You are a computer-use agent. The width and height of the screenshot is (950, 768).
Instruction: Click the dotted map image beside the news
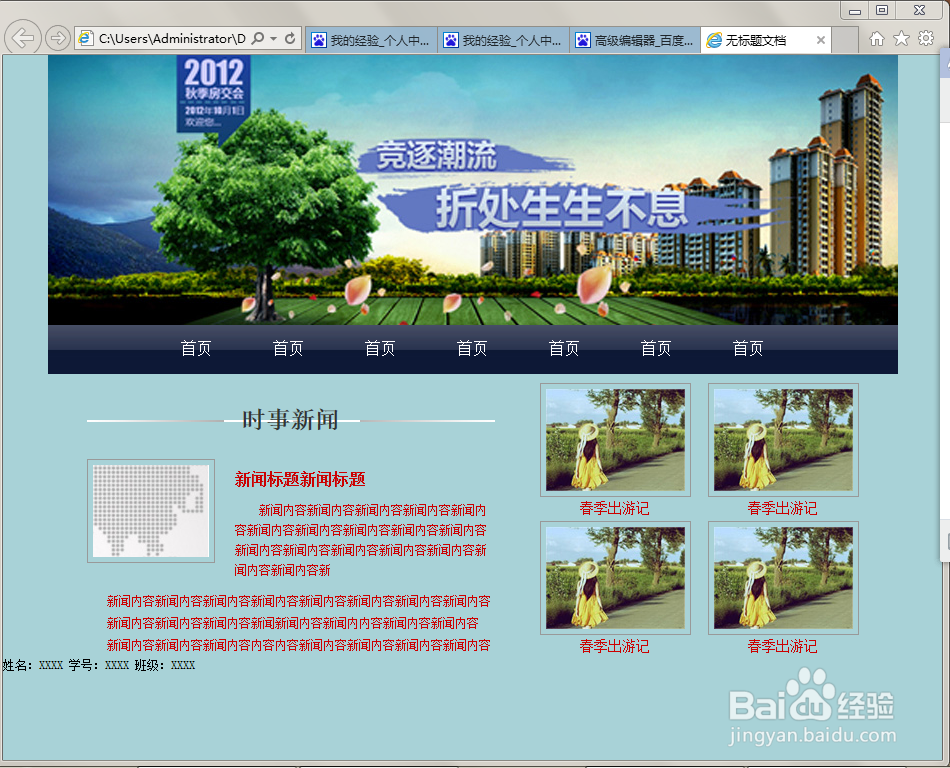coord(151,510)
